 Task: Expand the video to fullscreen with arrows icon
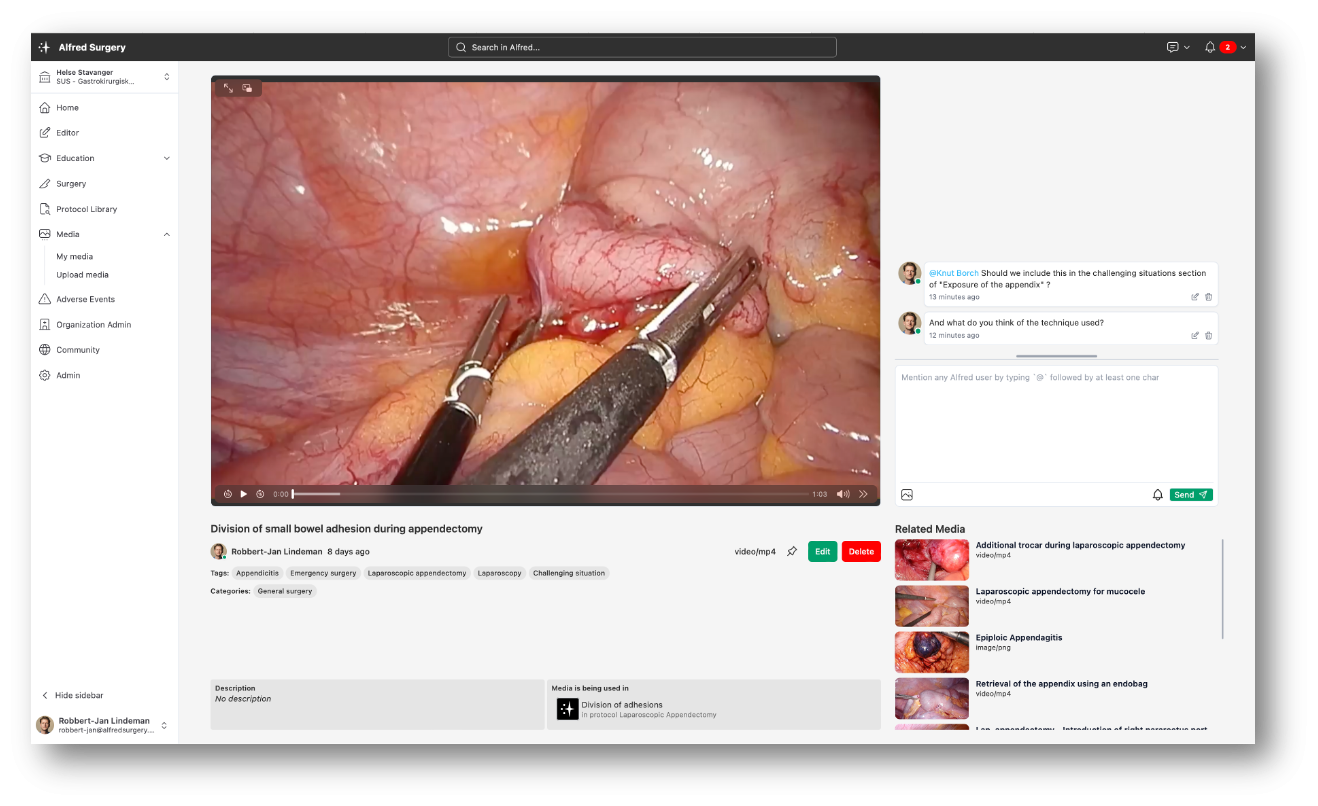[228, 88]
